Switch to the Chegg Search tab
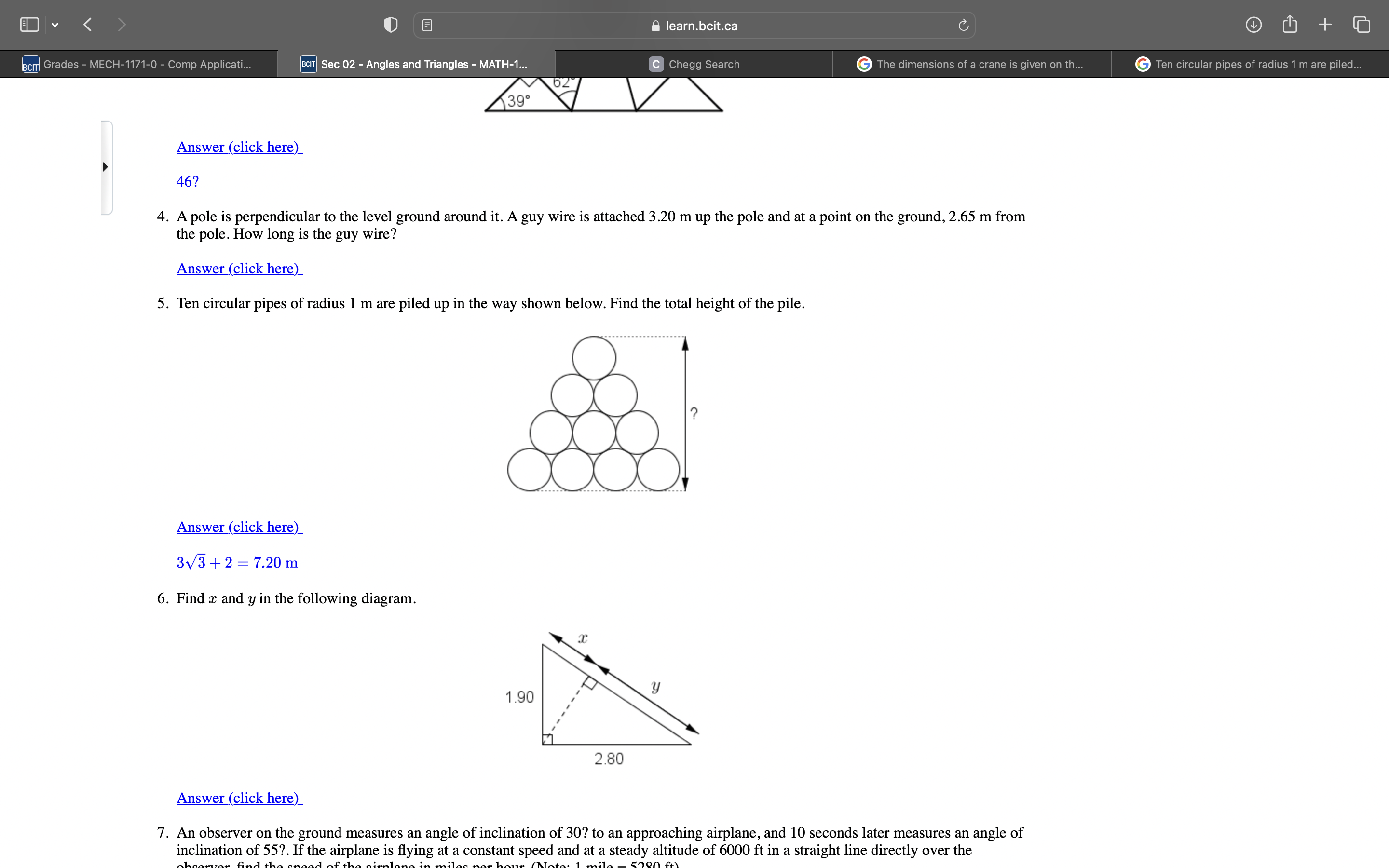Screen dimensions: 1389x868 [x=694, y=64]
